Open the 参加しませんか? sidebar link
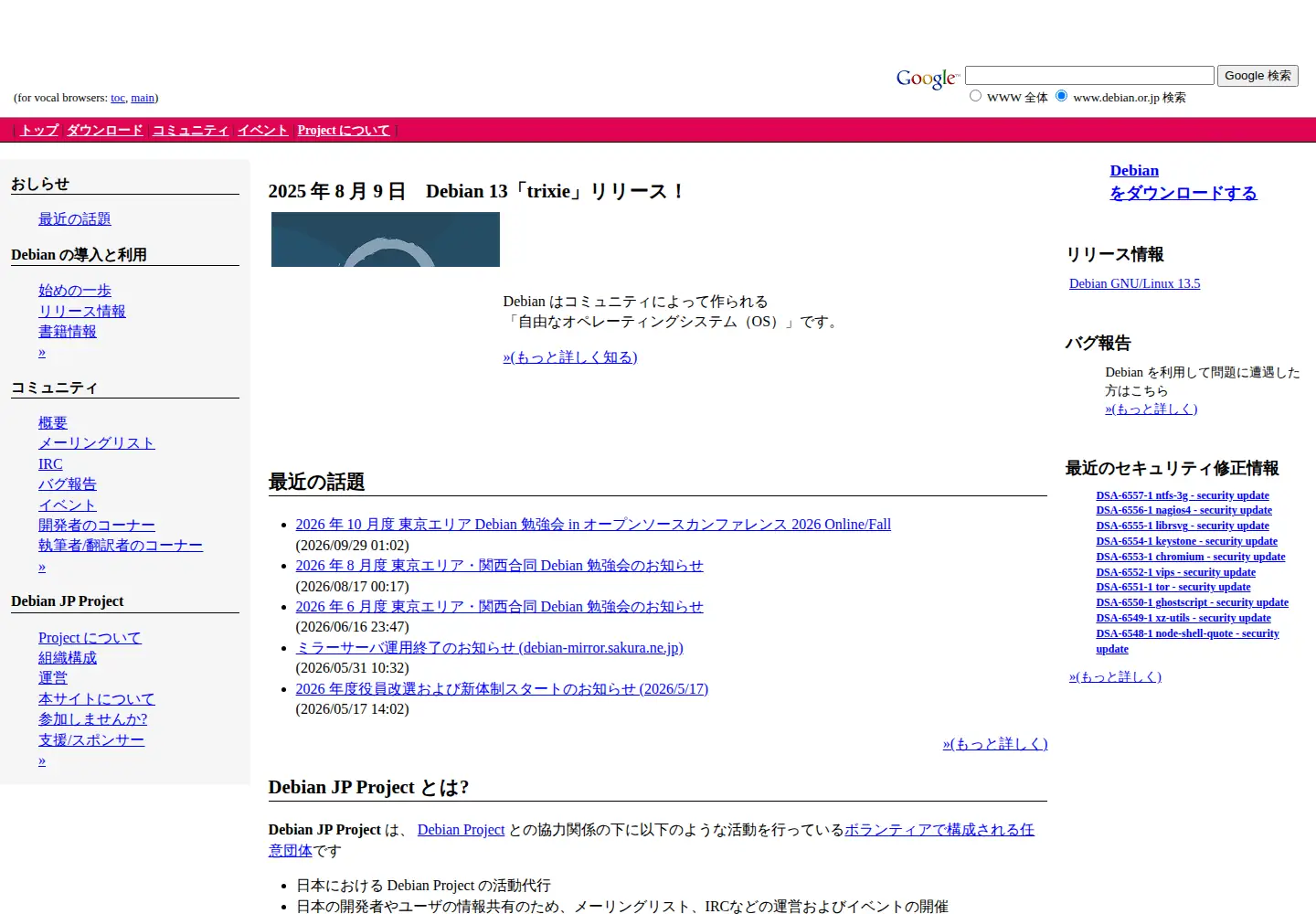The width and height of the screenshot is (1316, 914). (x=93, y=720)
